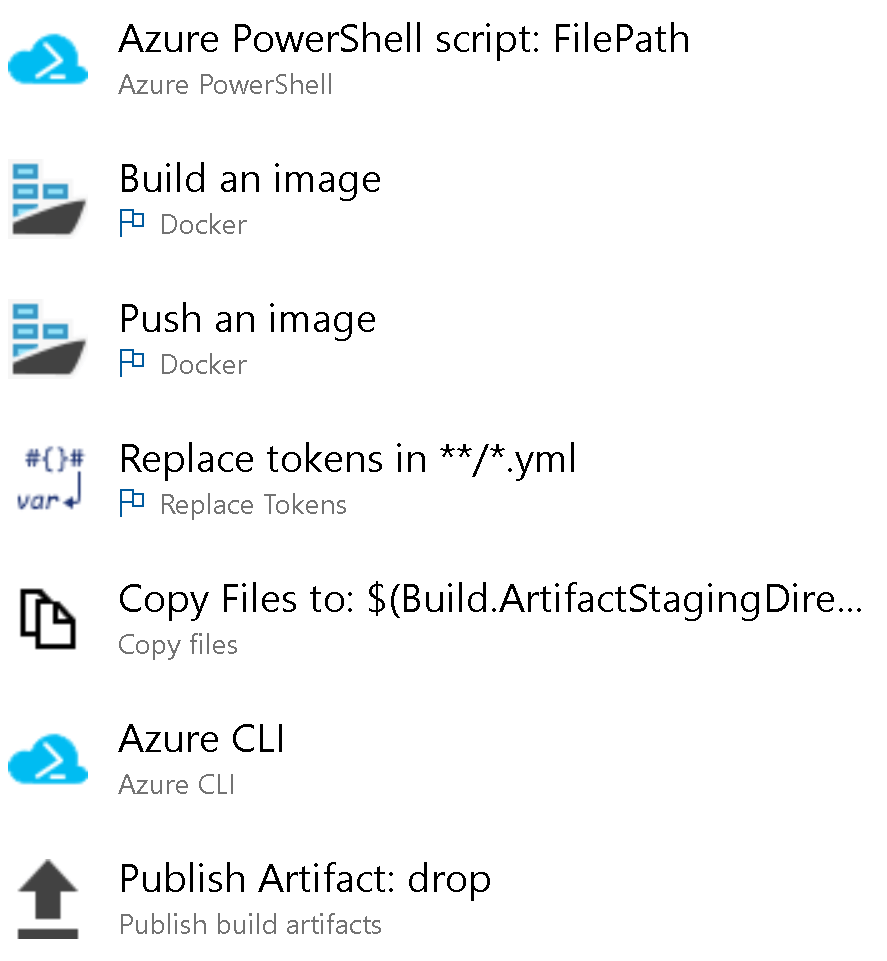
Task: Click the Azure PowerShell cloud icon
Action: pos(47,62)
